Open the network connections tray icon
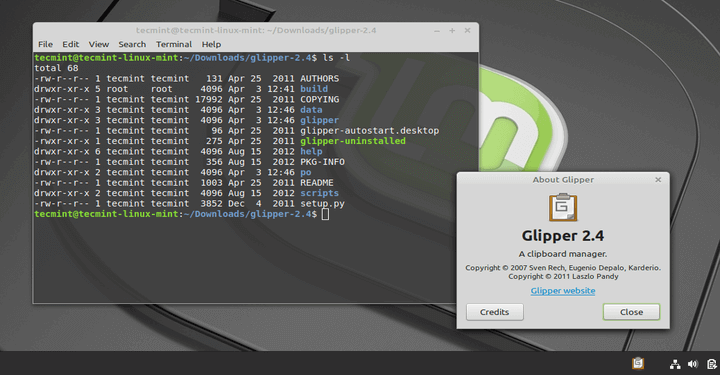The width and height of the screenshot is (720, 375). click(675, 364)
